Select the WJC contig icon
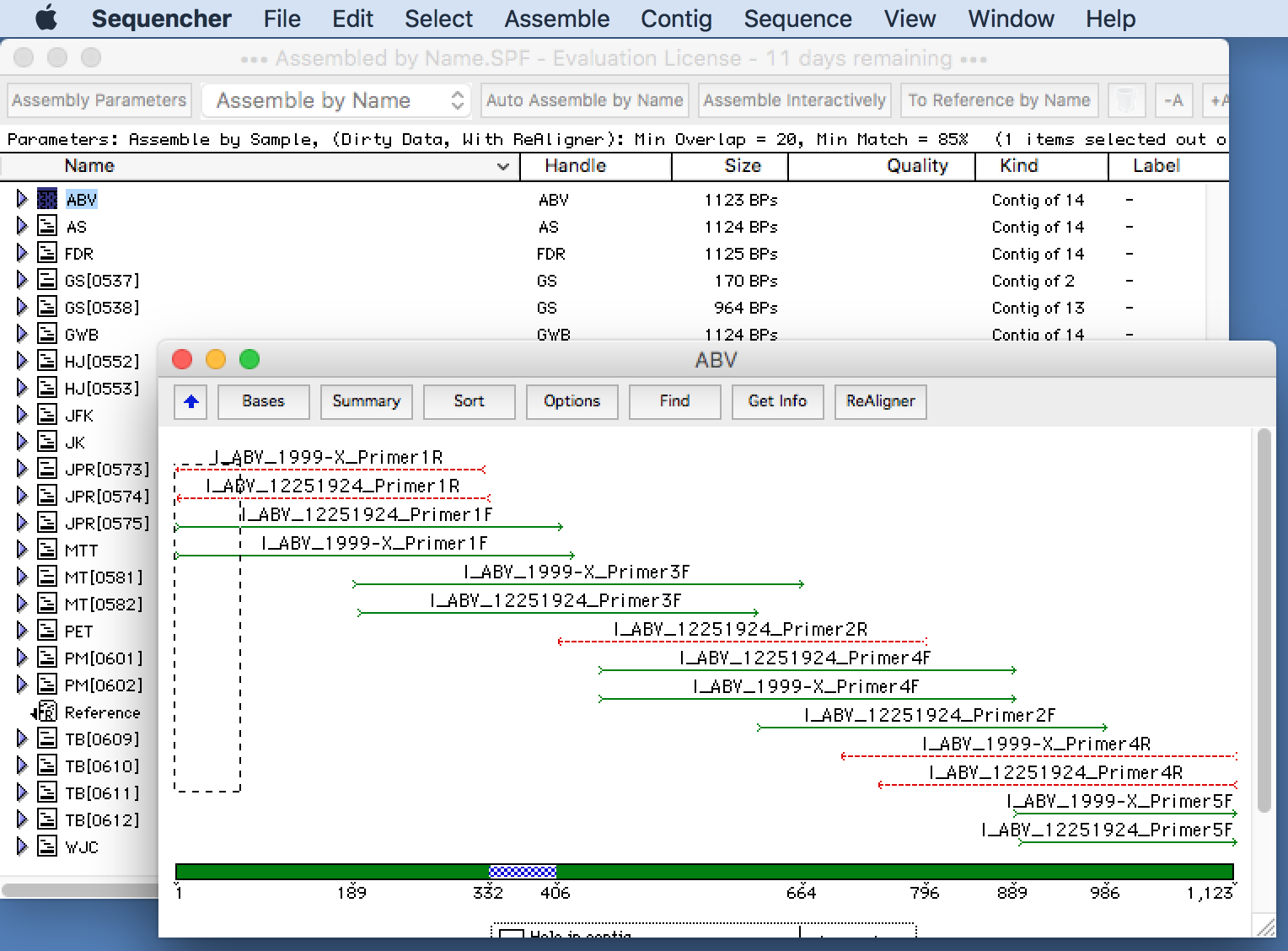 pos(47,846)
